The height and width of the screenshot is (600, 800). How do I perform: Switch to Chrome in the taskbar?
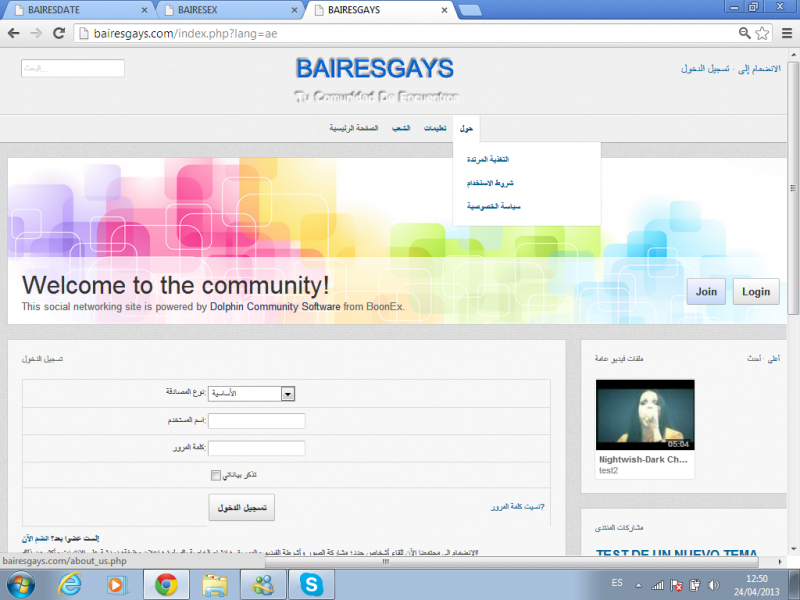coord(166,585)
